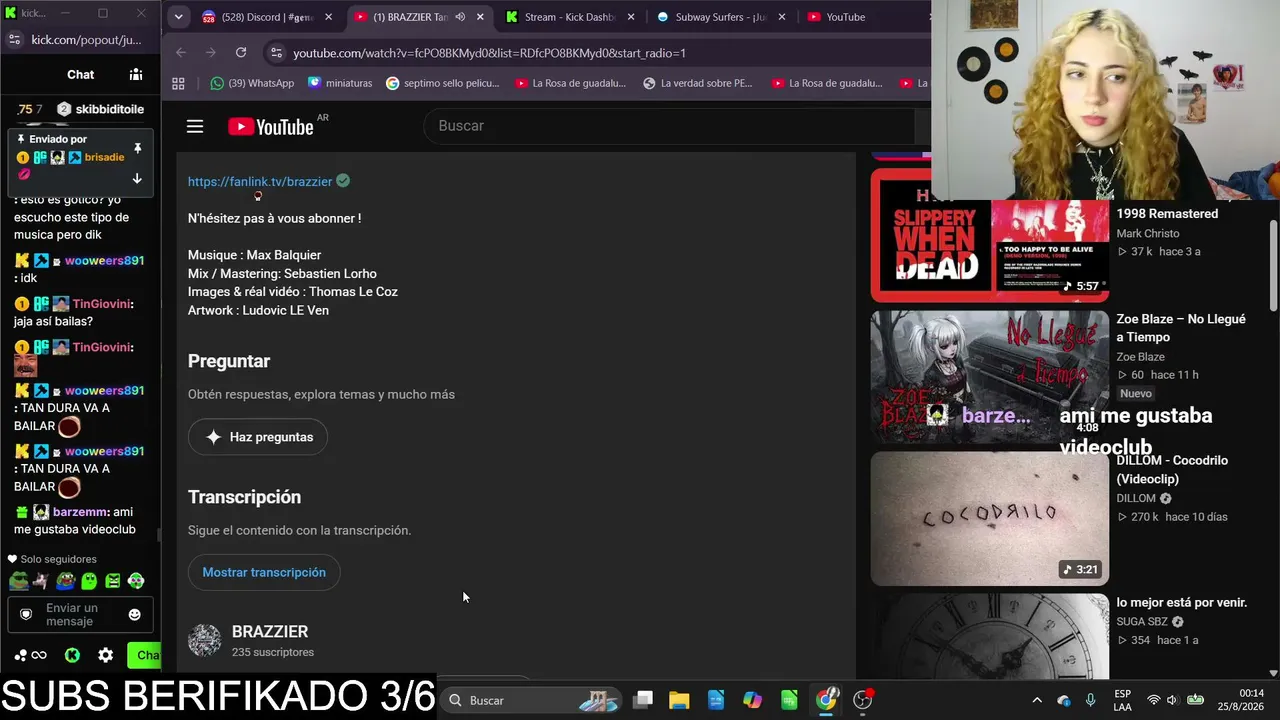Open chat identity shield icon
Viewport: 1280px width, 720px height.
click(26, 614)
